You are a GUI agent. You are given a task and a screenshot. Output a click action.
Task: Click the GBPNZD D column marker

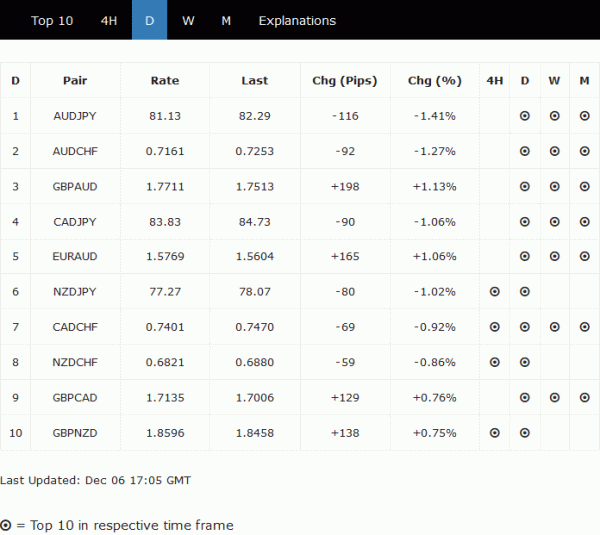(x=525, y=433)
